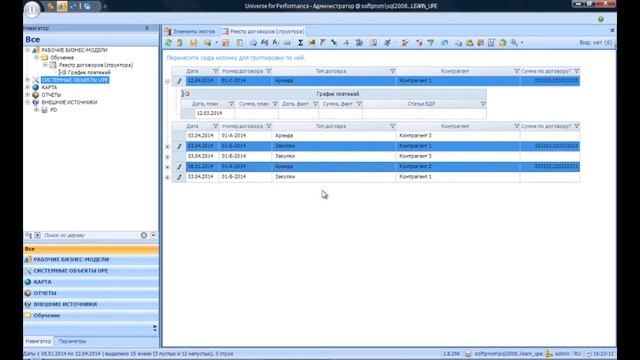Click the filter icon in the Дата, факт column

[x=316, y=104]
